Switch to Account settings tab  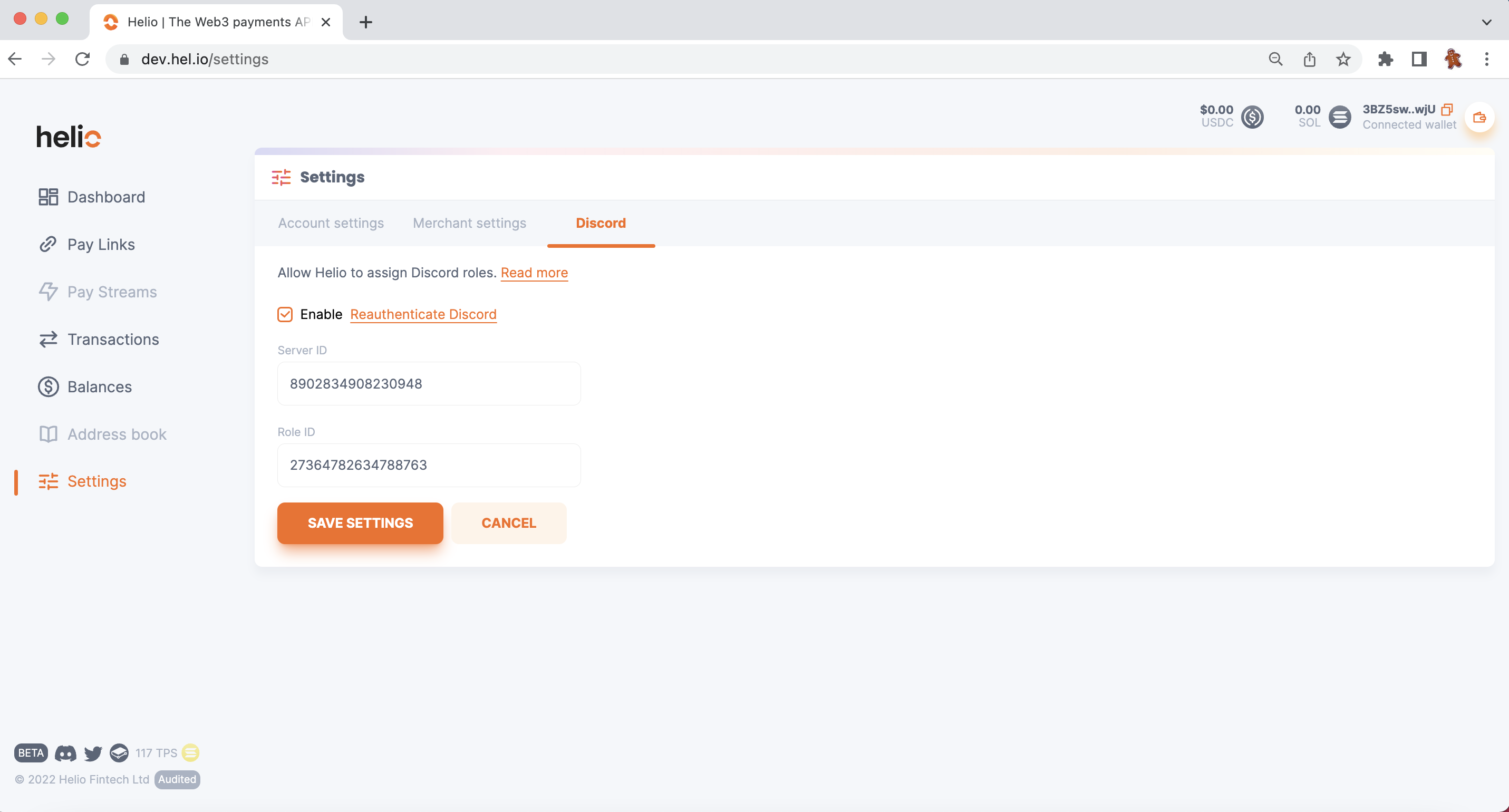(331, 223)
